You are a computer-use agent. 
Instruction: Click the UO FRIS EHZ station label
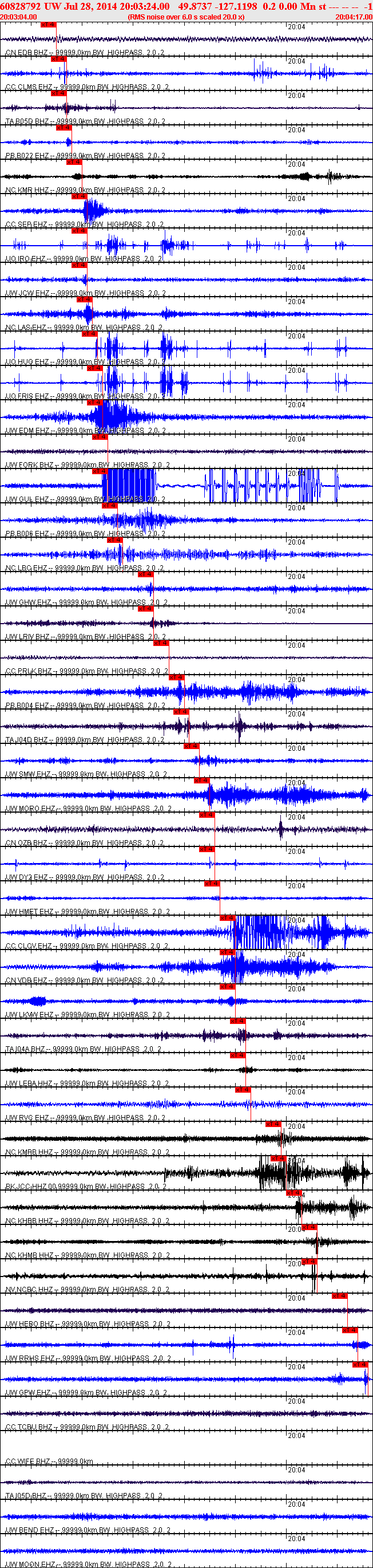tap(85, 397)
